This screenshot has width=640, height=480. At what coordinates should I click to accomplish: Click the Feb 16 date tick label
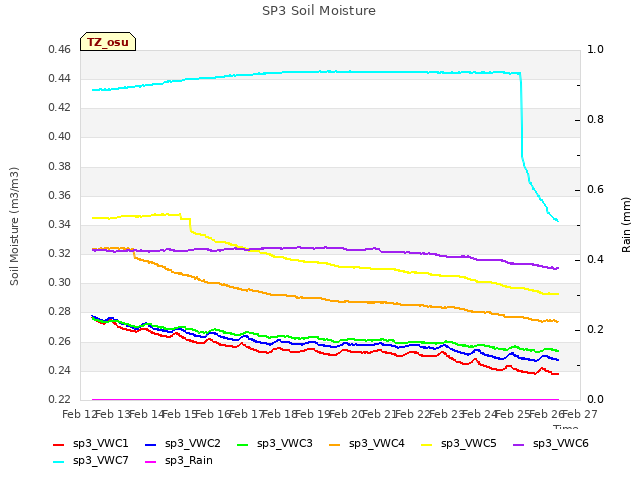[213, 415]
